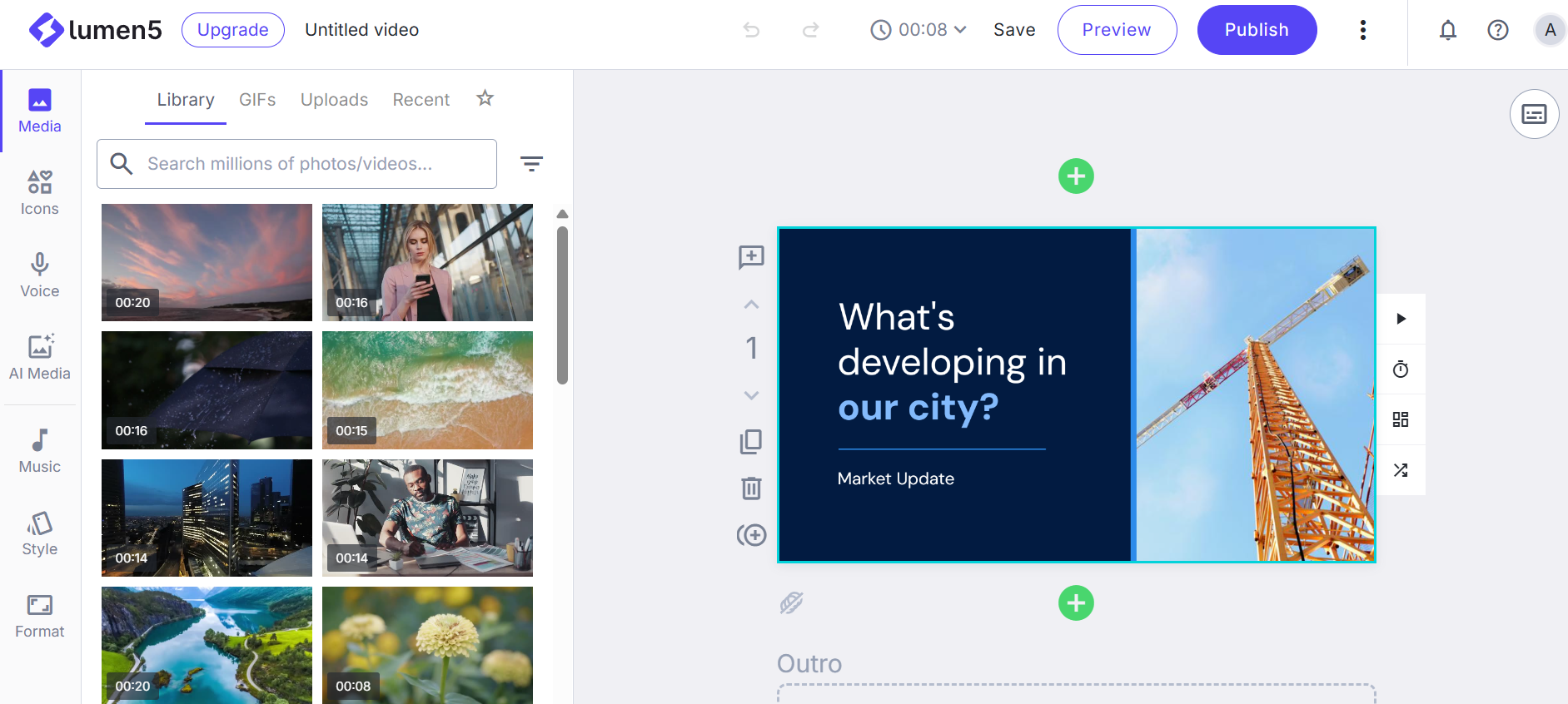Image resolution: width=1568 pixels, height=704 pixels.
Task: Add a scene above scene 1
Action: pos(1076,176)
